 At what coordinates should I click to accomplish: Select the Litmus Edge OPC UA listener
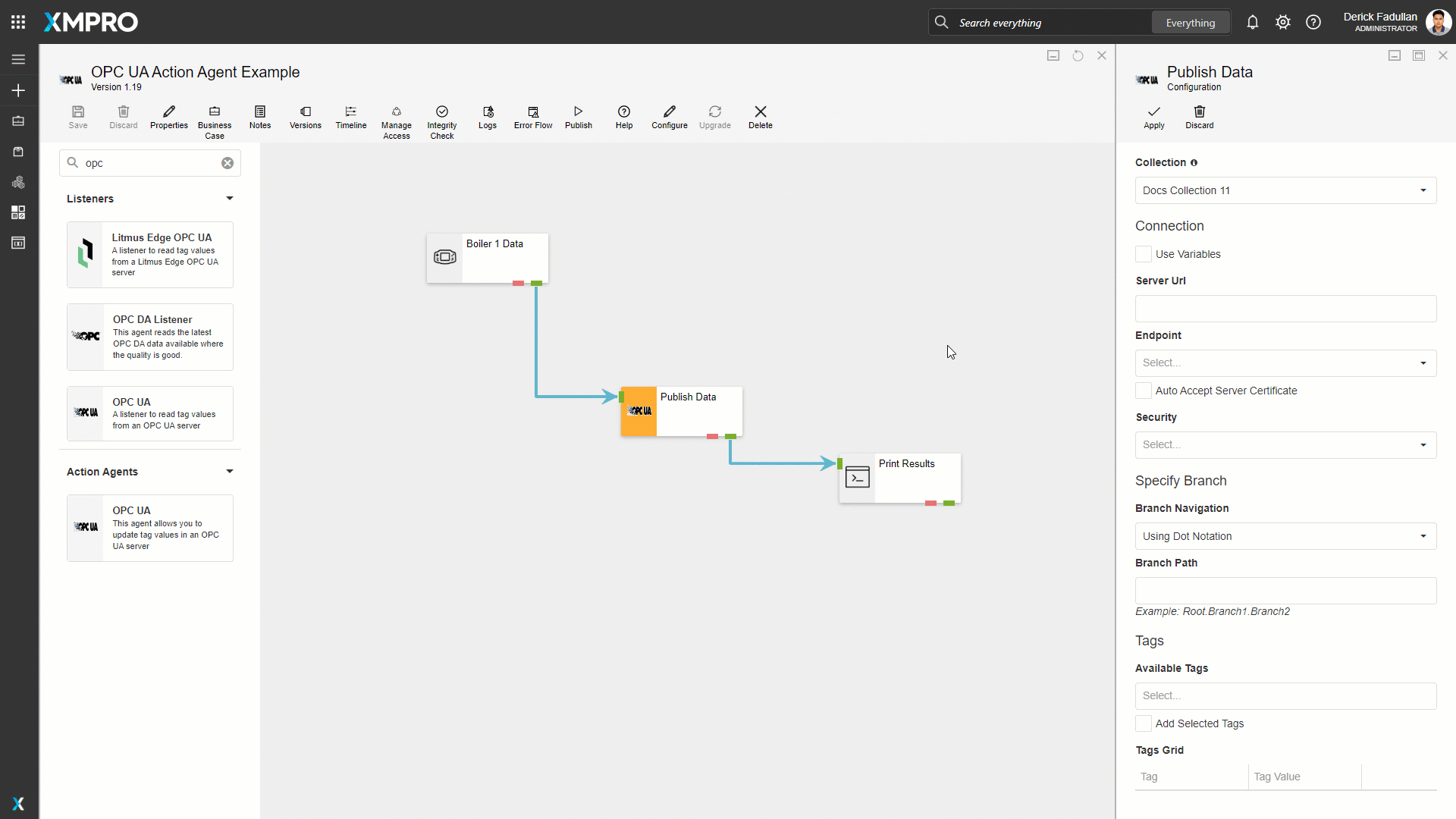150,255
